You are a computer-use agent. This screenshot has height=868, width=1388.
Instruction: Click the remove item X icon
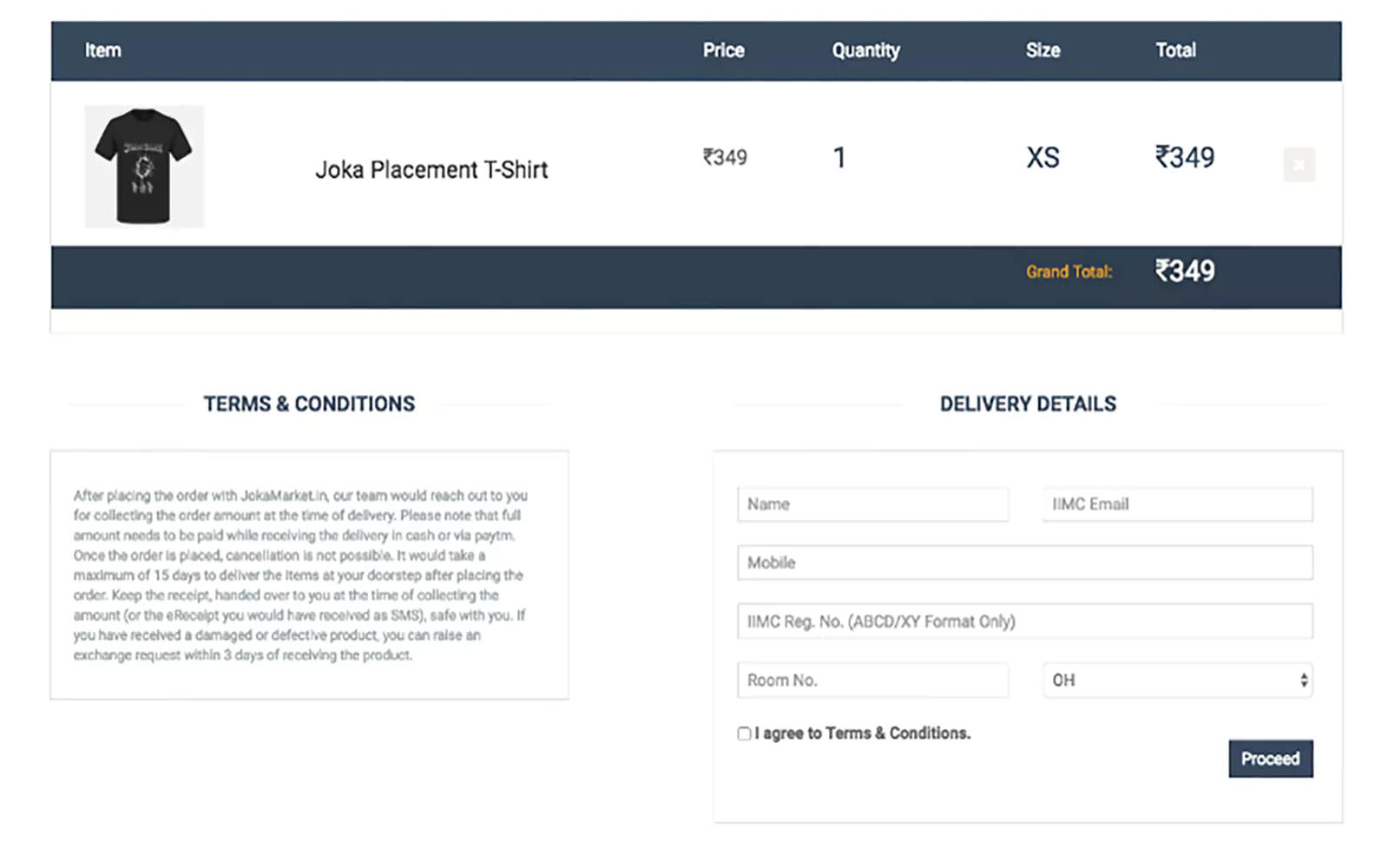1299,164
